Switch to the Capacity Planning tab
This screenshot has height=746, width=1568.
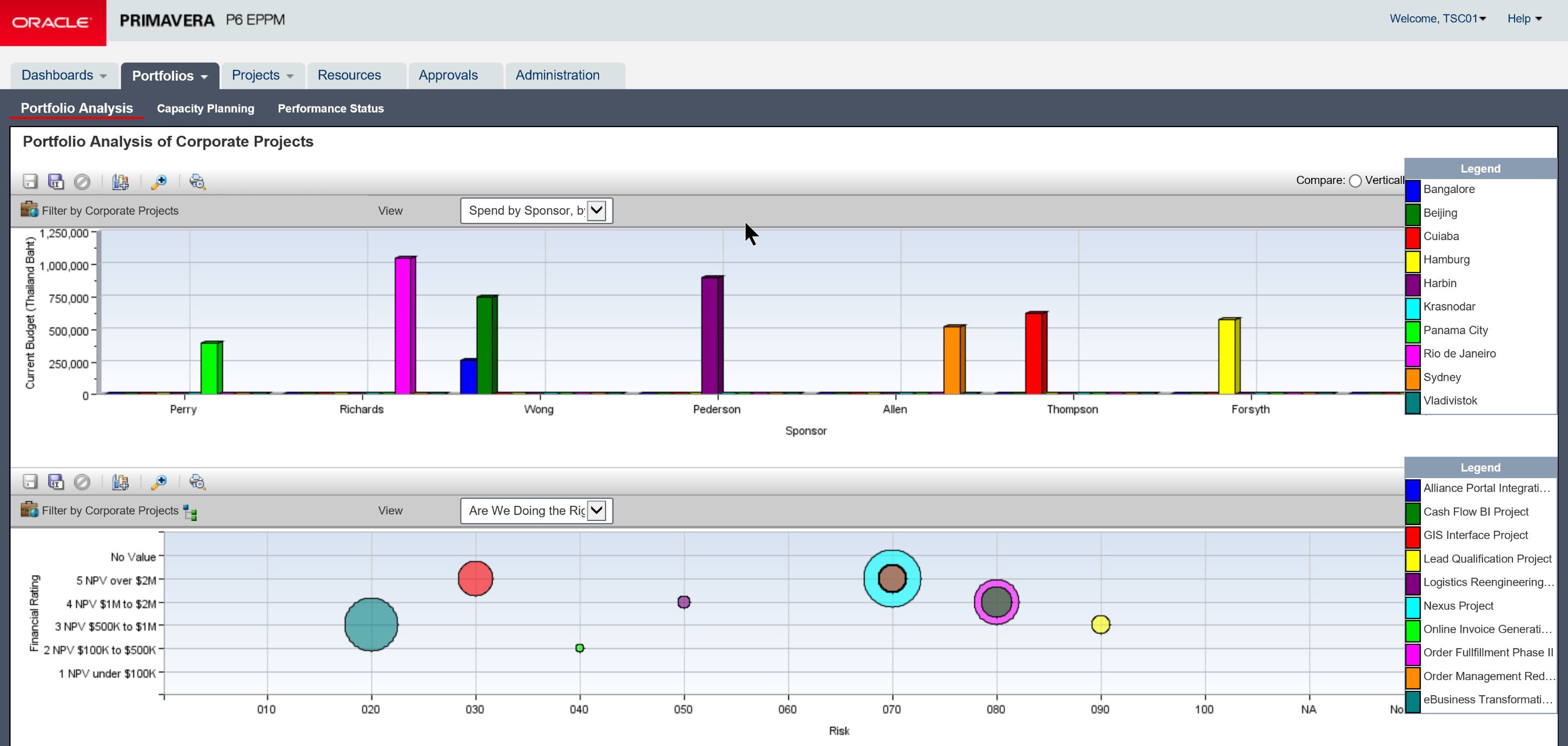coord(205,108)
